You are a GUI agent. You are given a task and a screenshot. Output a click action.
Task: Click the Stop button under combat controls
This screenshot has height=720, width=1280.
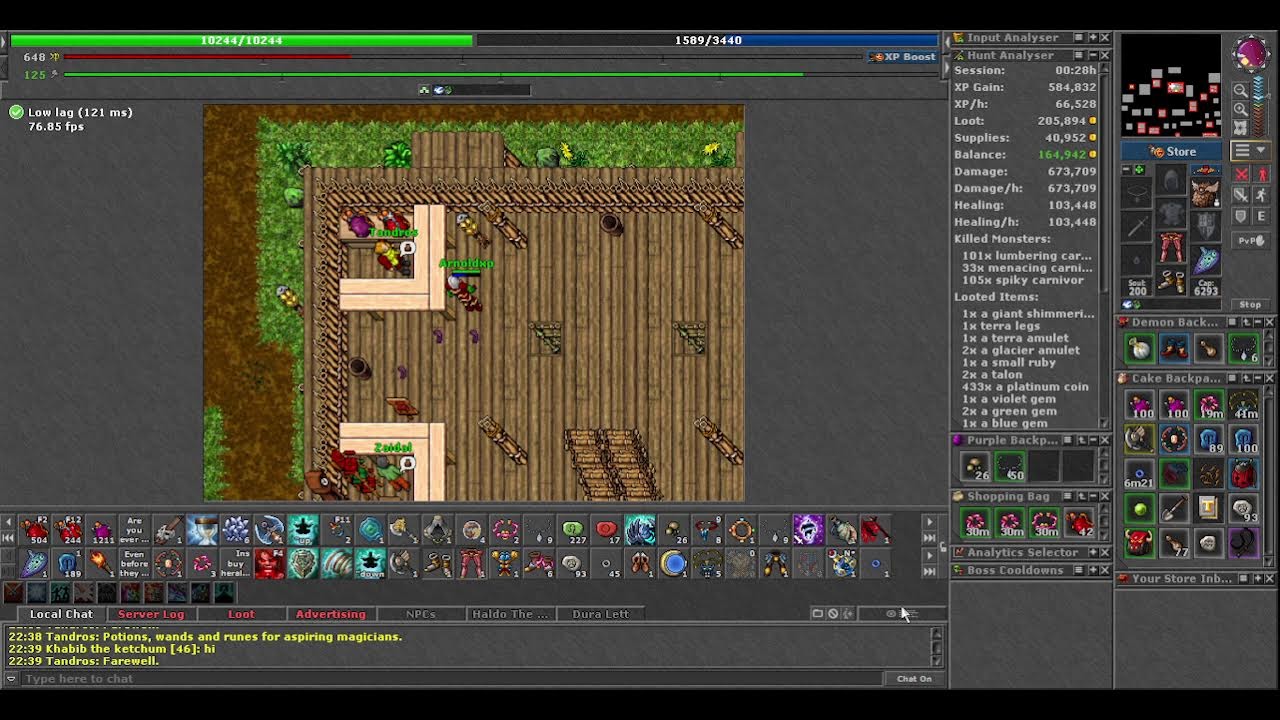1250,304
